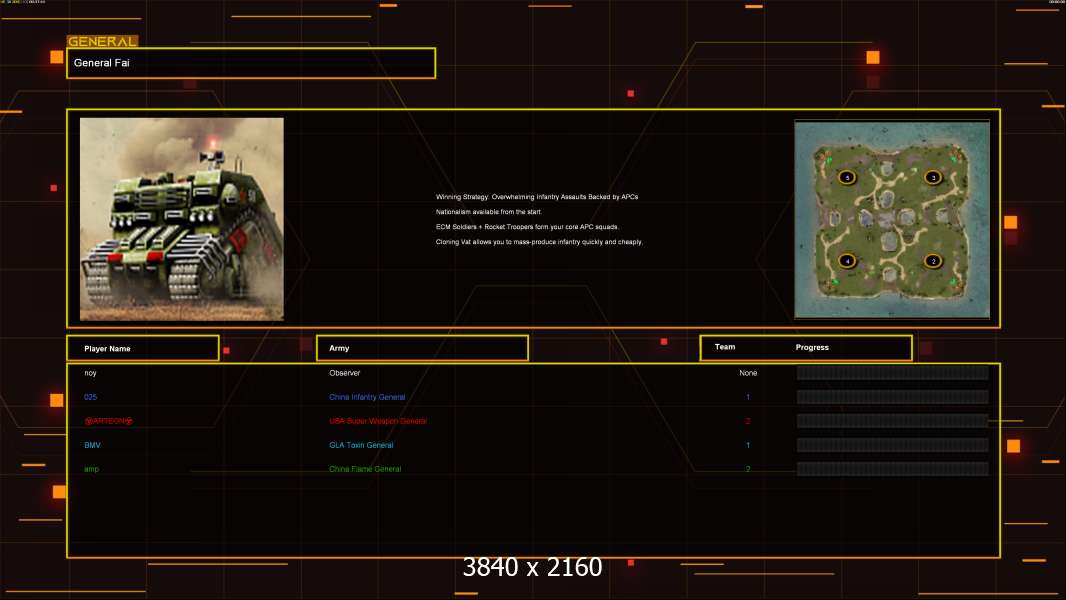Click the Player Name column header
Image resolution: width=1066 pixels, height=600 pixels.
pyautogui.click(x=143, y=348)
